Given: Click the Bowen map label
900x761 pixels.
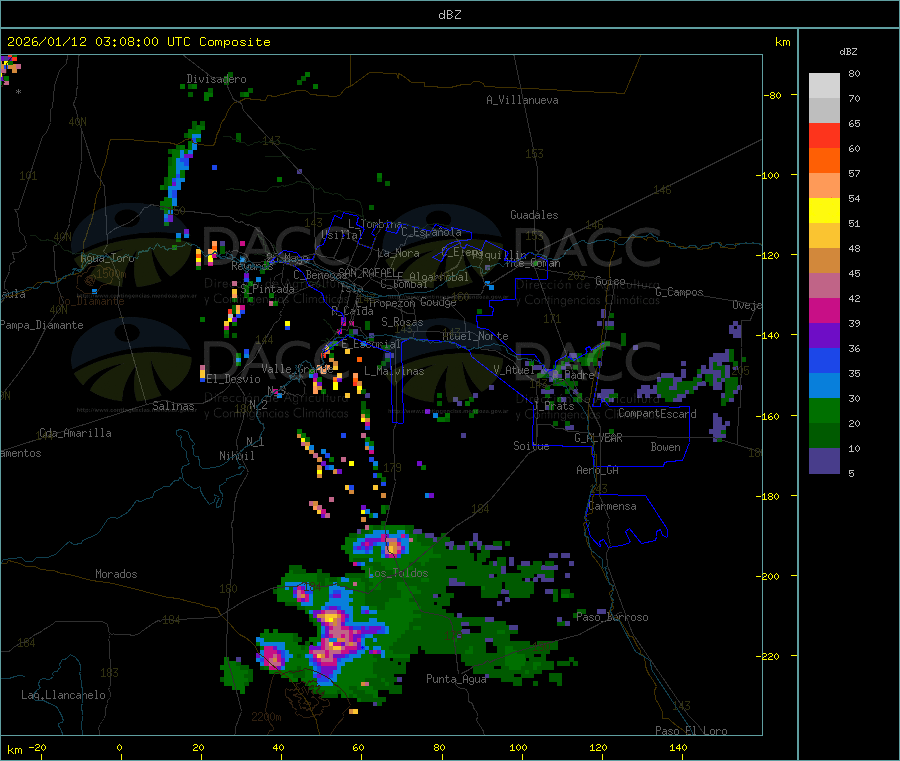Looking at the screenshot, I should 666,447.
